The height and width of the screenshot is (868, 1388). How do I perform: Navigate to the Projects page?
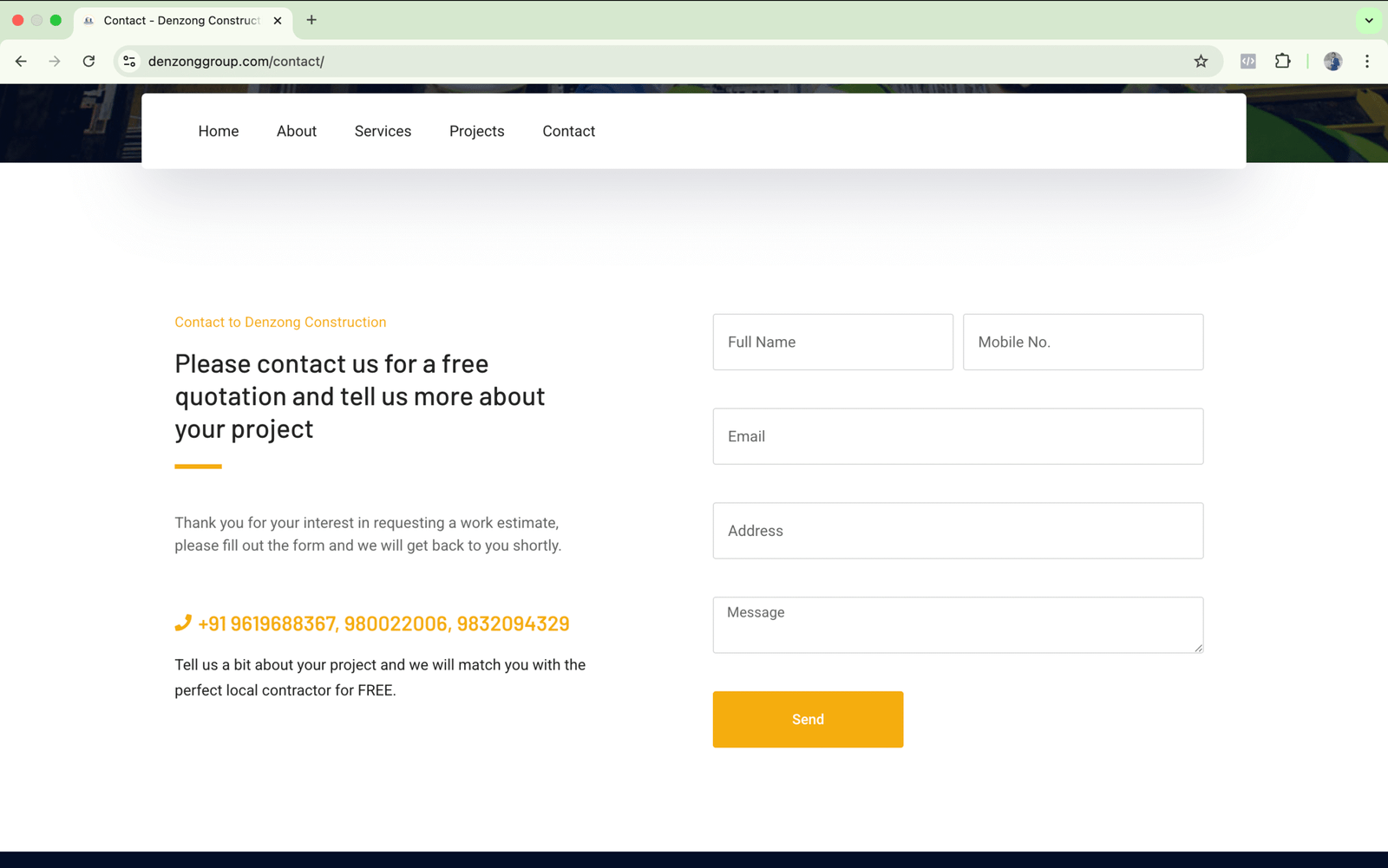click(476, 131)
